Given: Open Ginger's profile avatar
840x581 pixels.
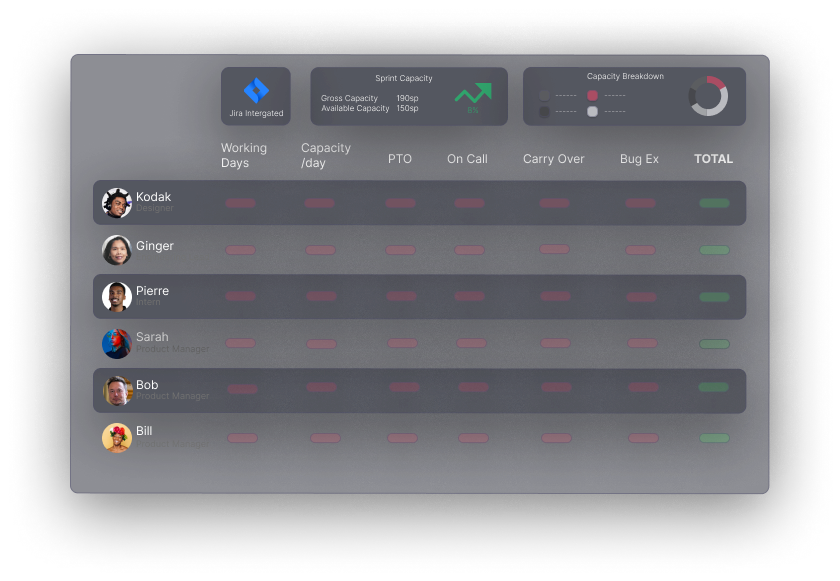Looking at the screenshot, I should [x=117, y=250].
